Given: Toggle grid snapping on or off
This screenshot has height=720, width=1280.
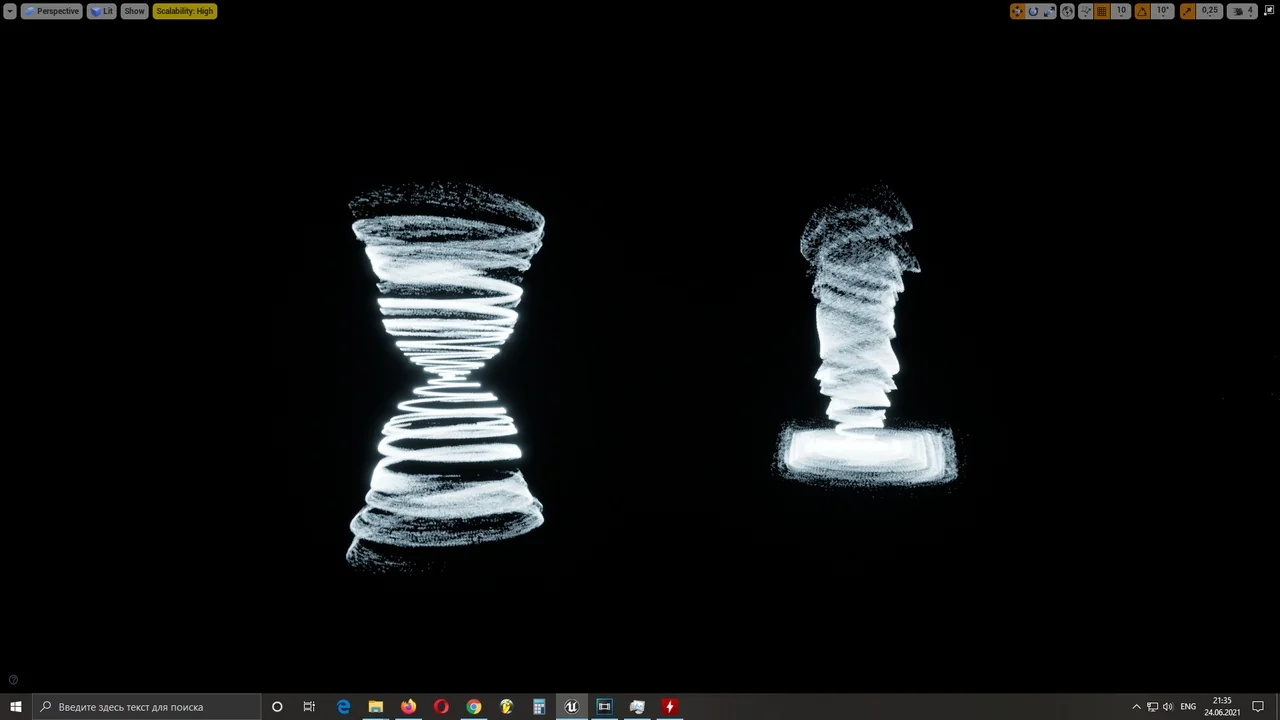Looking at the screenshot, I should point(1102,11).
